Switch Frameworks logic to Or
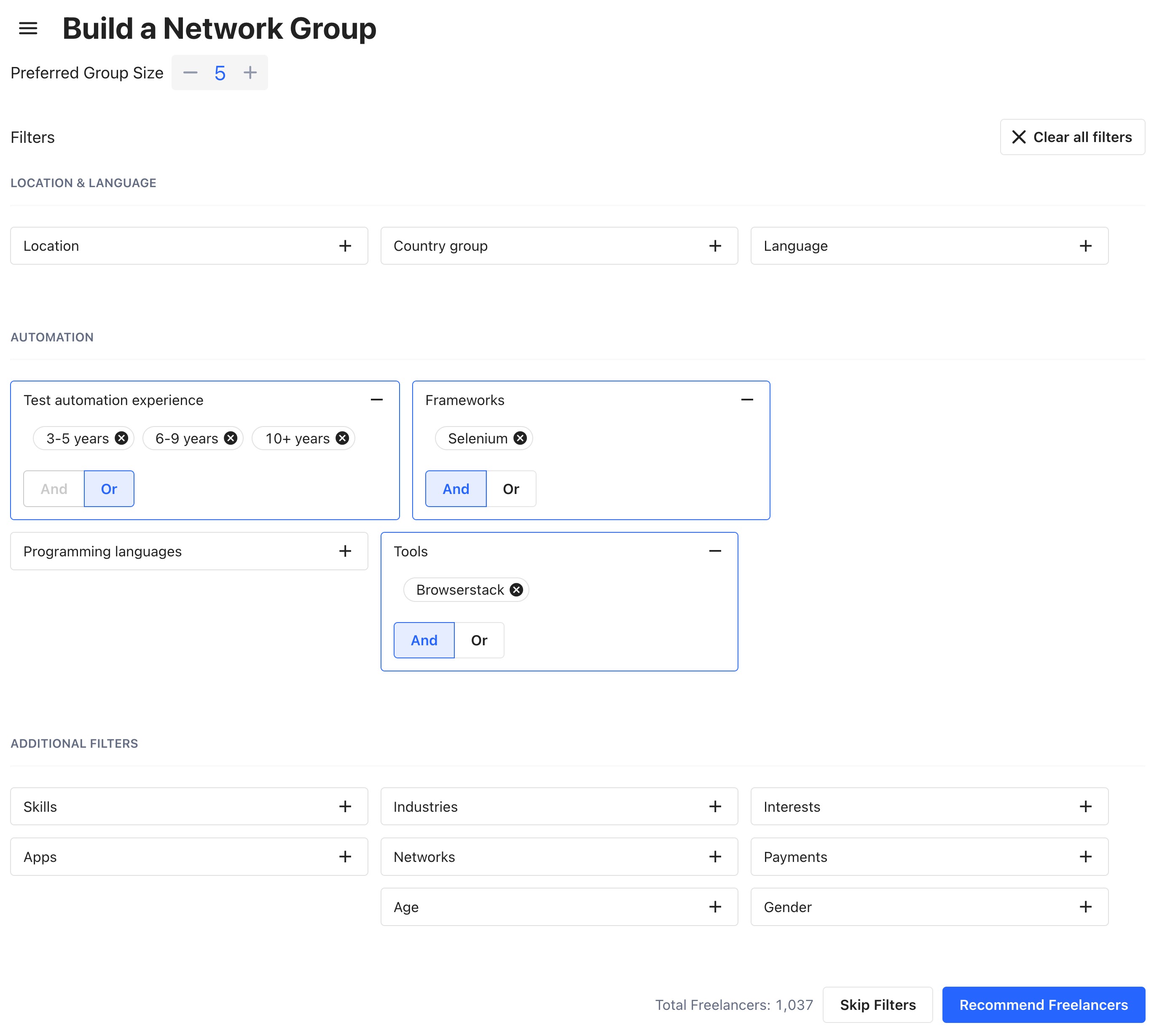 point(511,488)
